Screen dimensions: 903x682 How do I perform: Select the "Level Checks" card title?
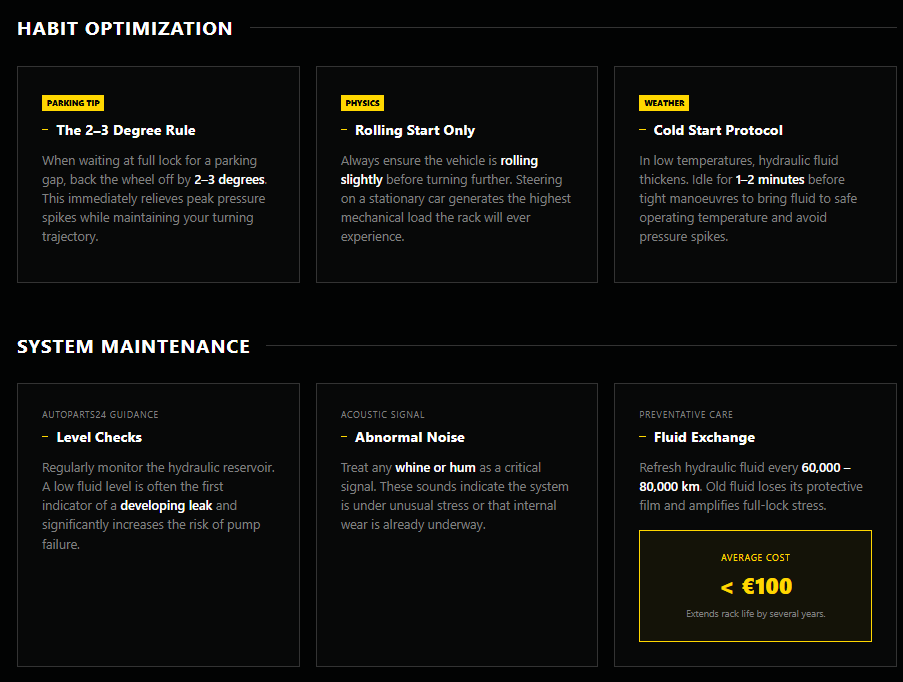99,437
